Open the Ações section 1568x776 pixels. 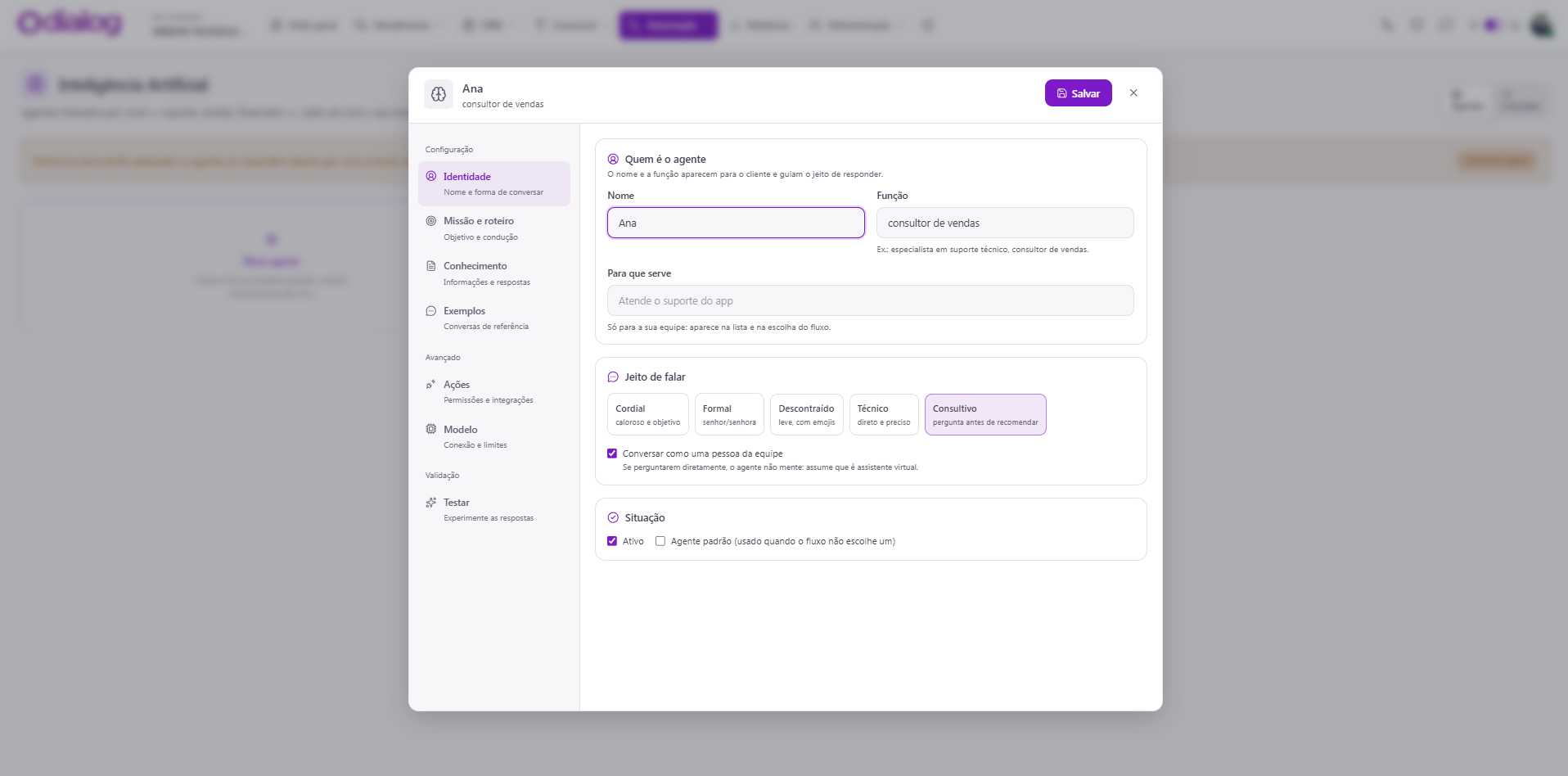click(494, 392)
